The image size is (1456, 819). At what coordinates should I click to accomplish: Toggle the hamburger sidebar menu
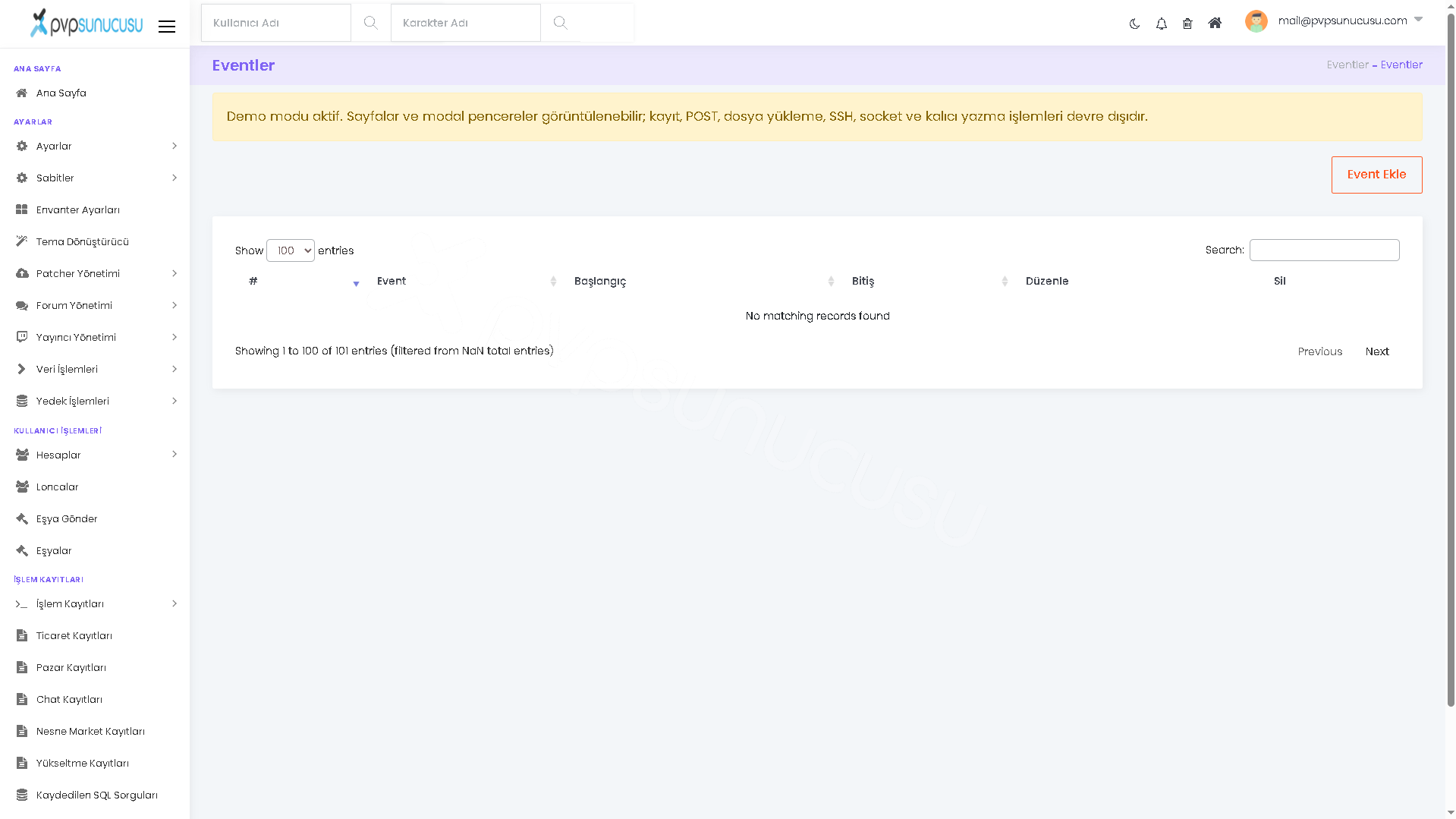[167, 27]
